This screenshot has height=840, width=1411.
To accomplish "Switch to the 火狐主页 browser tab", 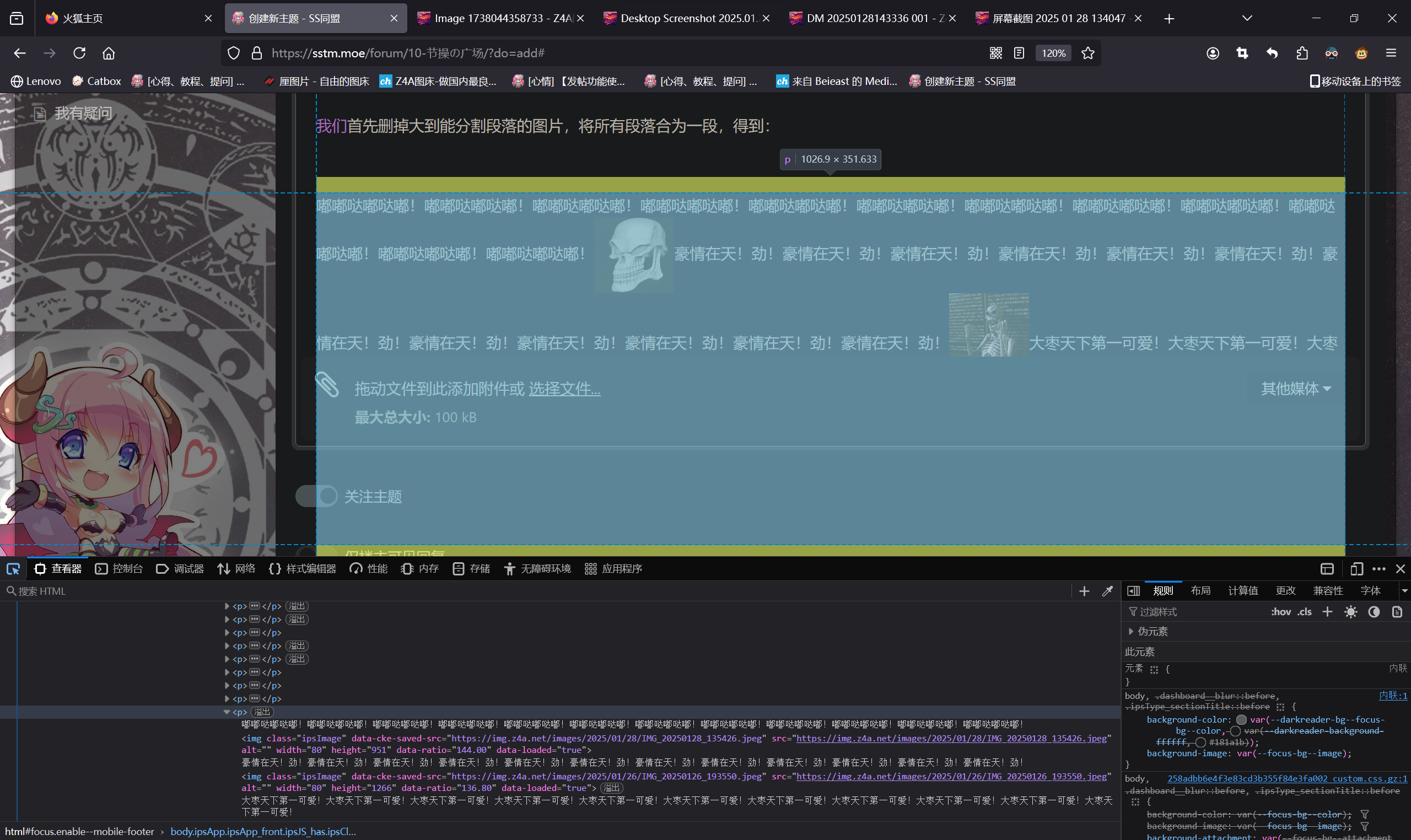I will [x=130, y=18].
